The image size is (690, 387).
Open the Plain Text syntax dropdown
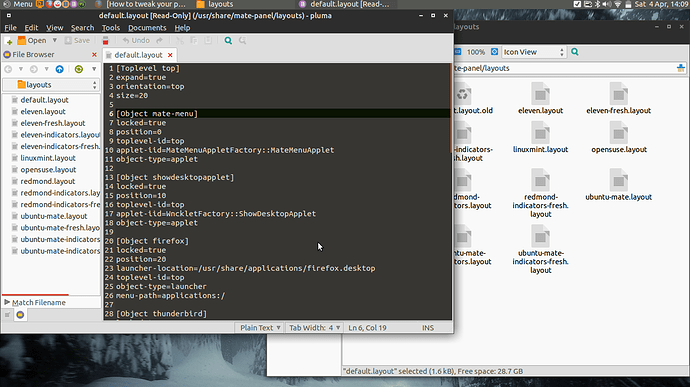click(260, 328)
